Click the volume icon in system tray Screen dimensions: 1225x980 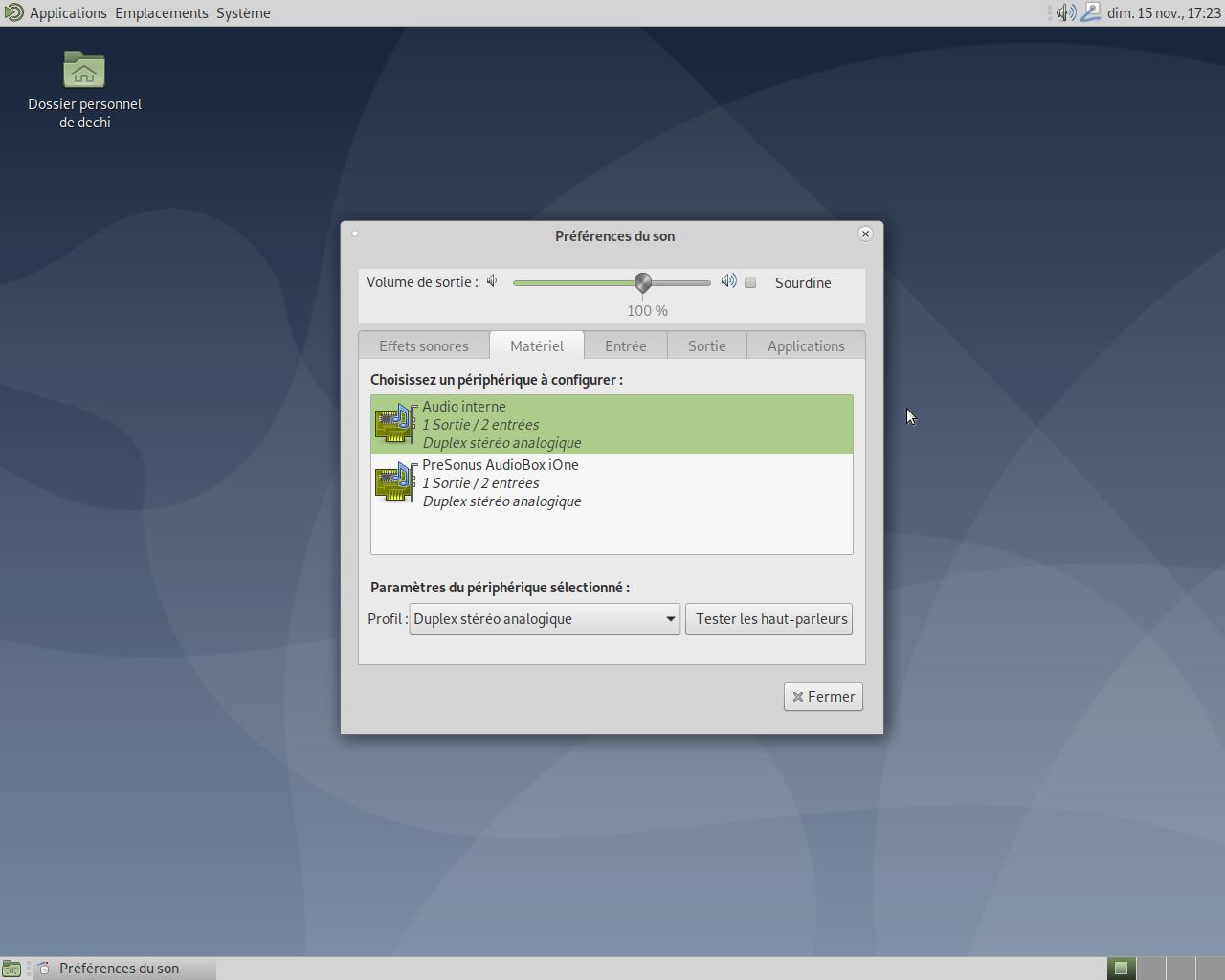pos(1066,12)
